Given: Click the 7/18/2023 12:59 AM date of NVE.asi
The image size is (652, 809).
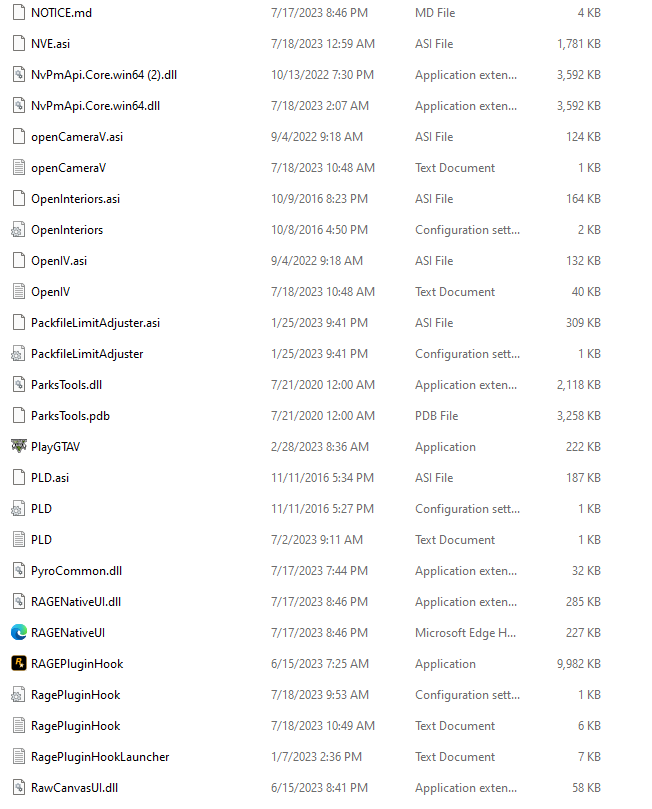Looking at the screenshot, I should [323, 44].
